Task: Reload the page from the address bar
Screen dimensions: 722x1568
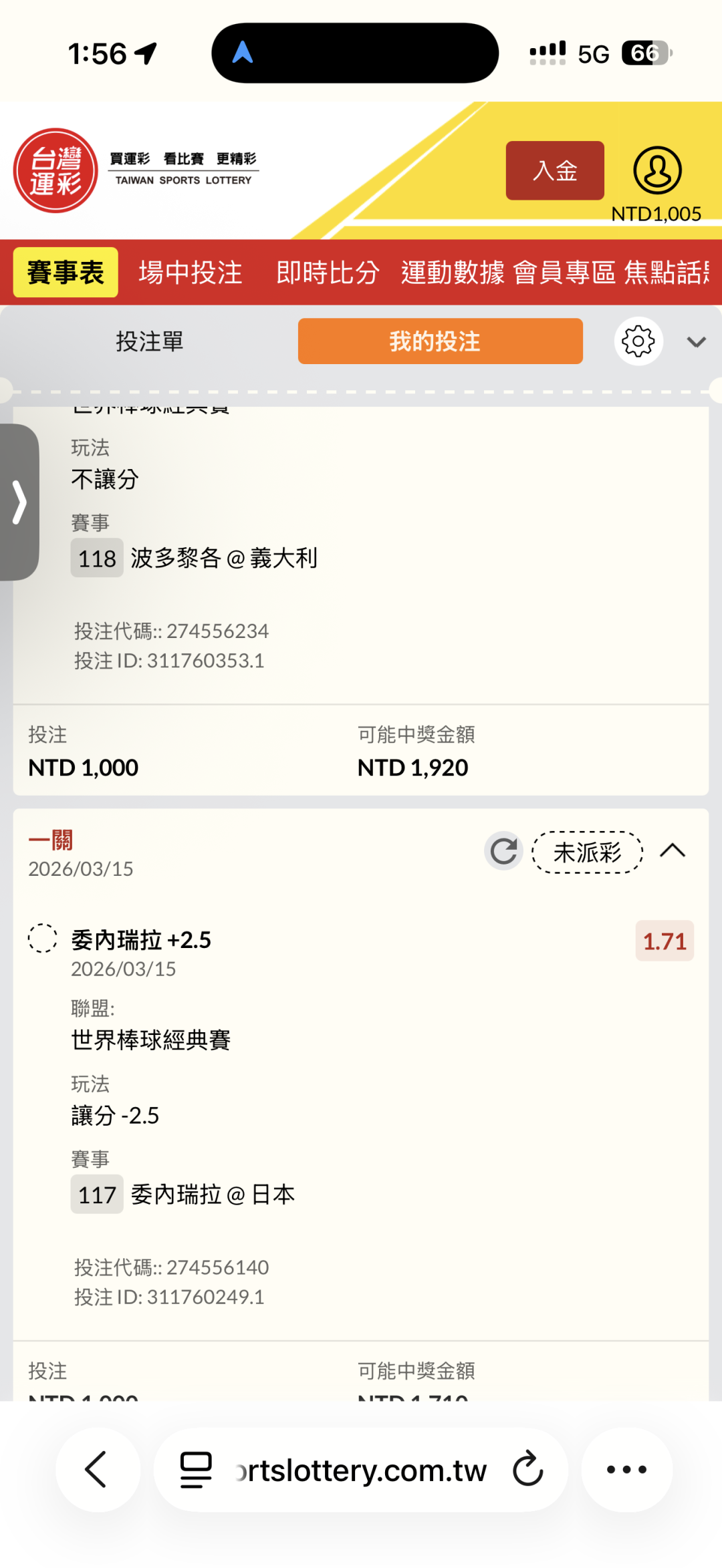Action: tap(527, 1469)
